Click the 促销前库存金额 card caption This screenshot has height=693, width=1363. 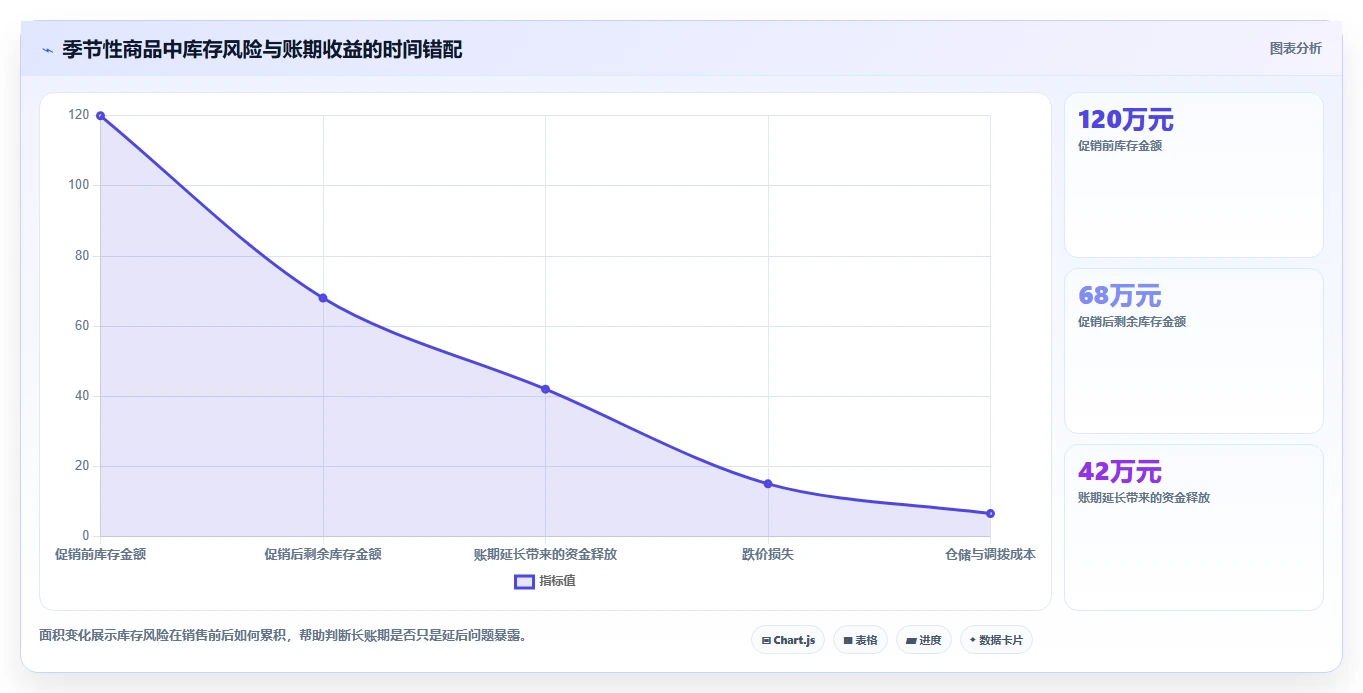pos(1120,146)
